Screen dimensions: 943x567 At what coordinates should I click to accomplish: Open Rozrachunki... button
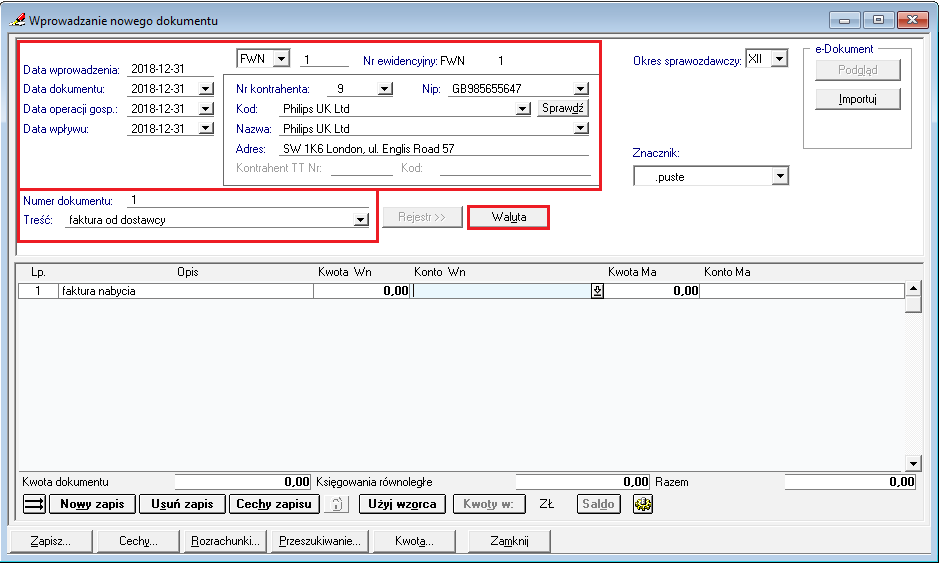pos(226,541)
